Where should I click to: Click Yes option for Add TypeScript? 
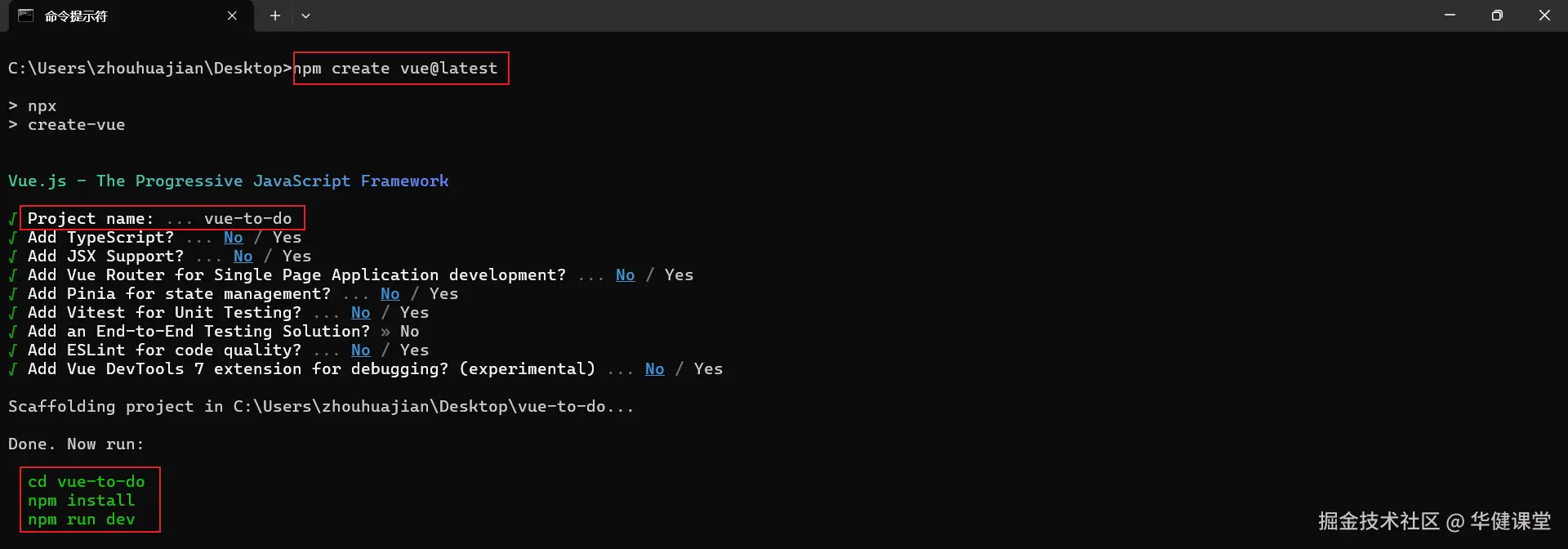[x=287, y=238]
